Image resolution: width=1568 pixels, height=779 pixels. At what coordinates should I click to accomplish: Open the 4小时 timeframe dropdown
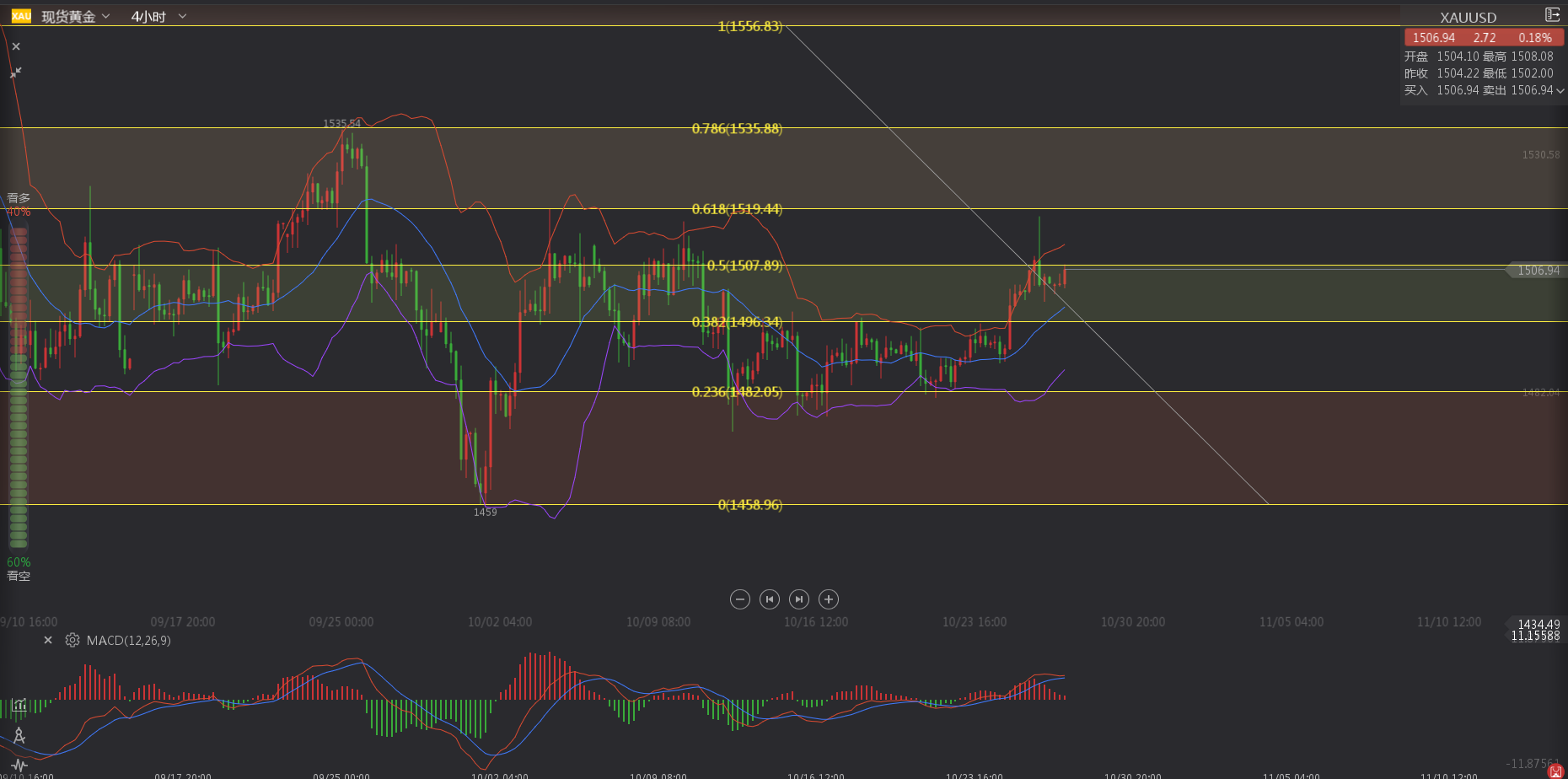click(182, 16)
